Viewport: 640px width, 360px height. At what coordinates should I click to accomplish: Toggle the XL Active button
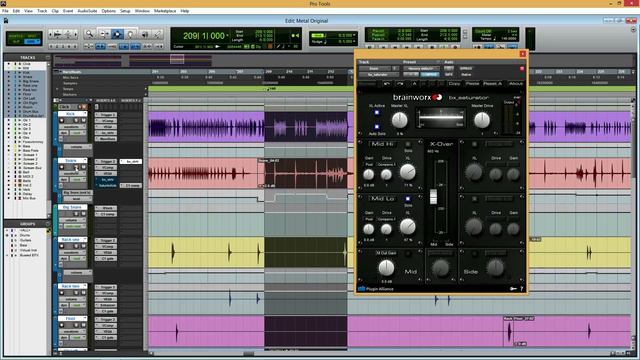(377, 113)
